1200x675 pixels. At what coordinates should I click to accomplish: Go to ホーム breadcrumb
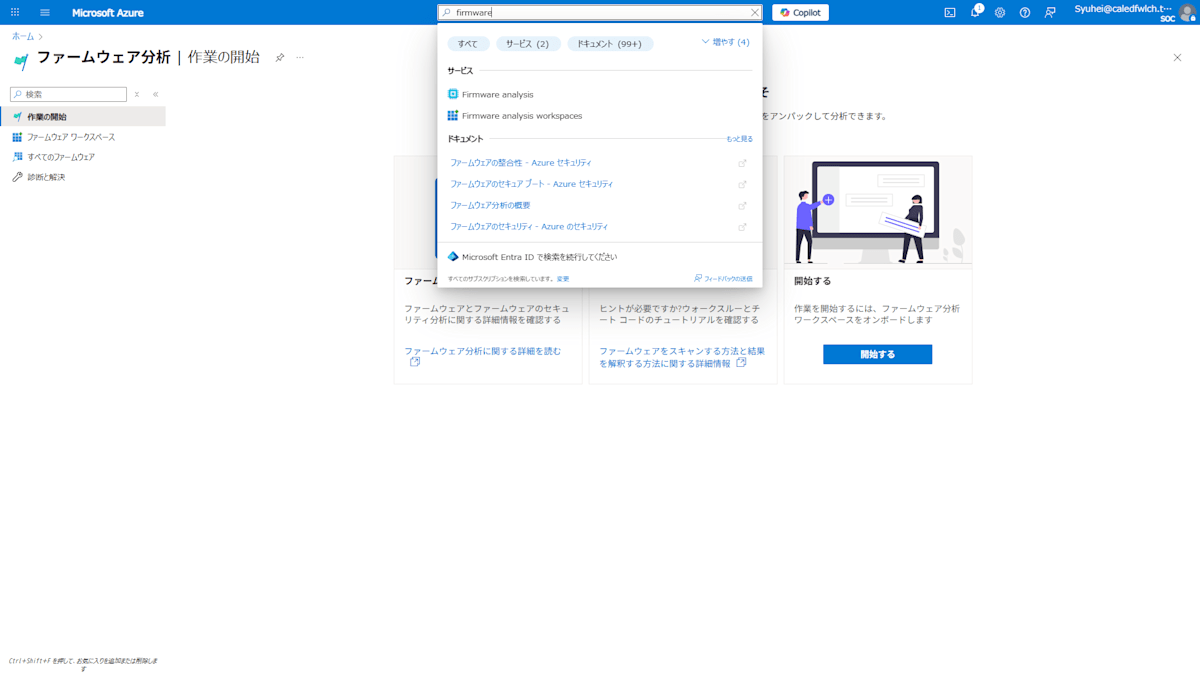pos(22,36)
